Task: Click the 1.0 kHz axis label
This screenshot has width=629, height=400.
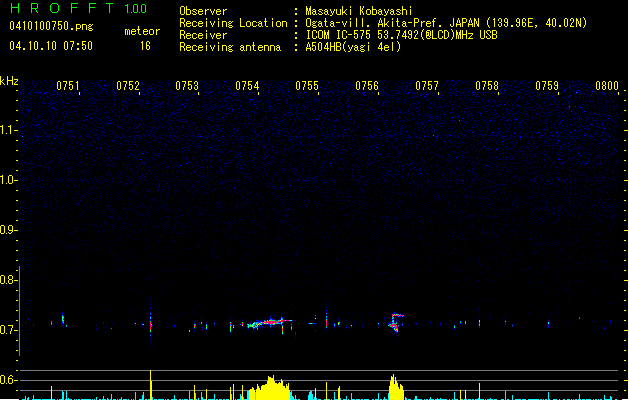Action: pos(8,180)
